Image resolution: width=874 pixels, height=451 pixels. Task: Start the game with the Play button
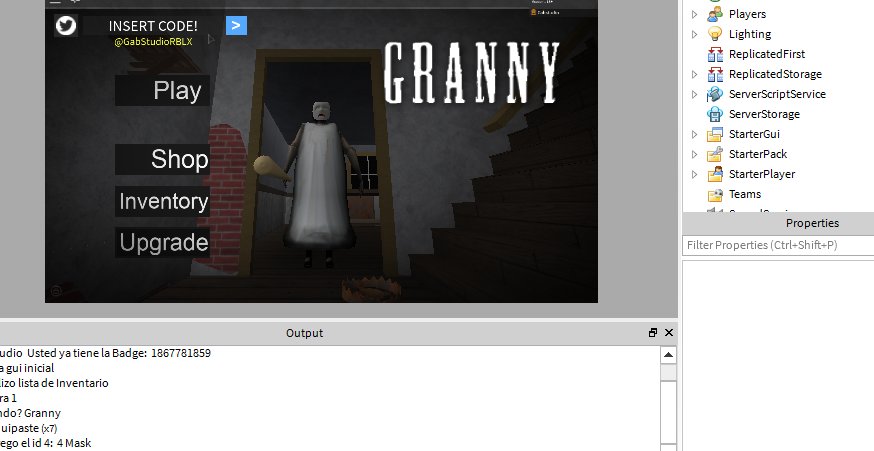point(163,90)
